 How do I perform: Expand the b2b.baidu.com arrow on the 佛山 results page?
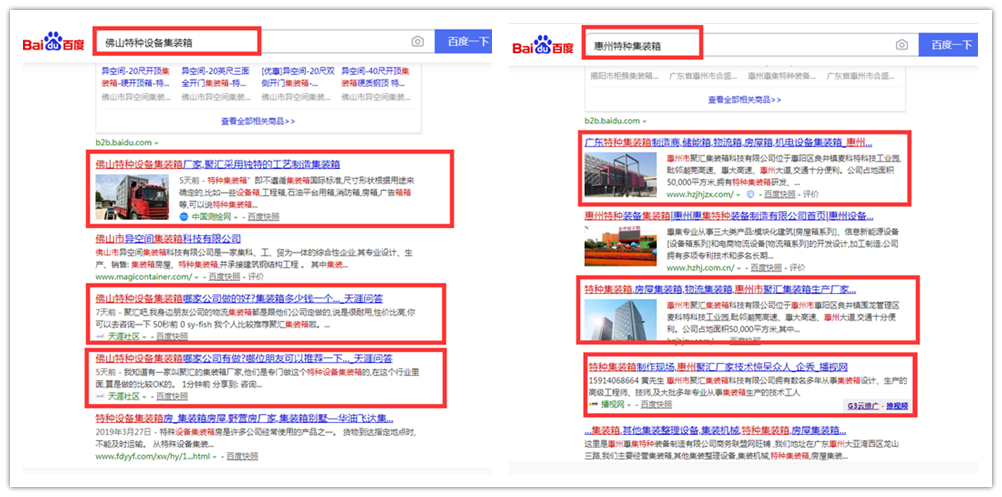pyautogui.click(x=157, y=142)
